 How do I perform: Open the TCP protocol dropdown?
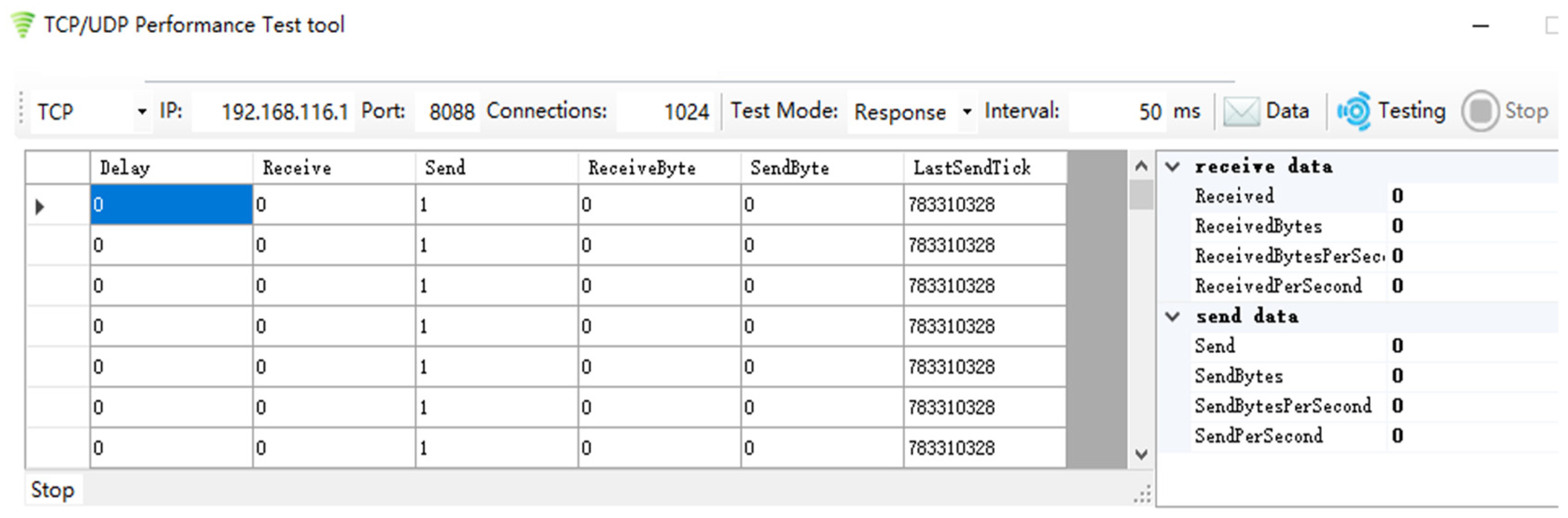tap(142, 112)
